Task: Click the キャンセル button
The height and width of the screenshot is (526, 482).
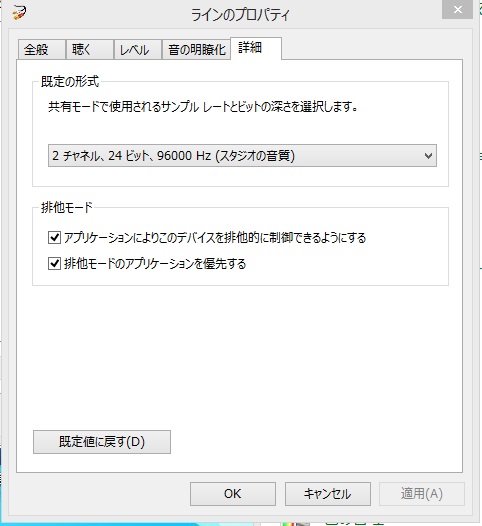Action: (328, 494)
